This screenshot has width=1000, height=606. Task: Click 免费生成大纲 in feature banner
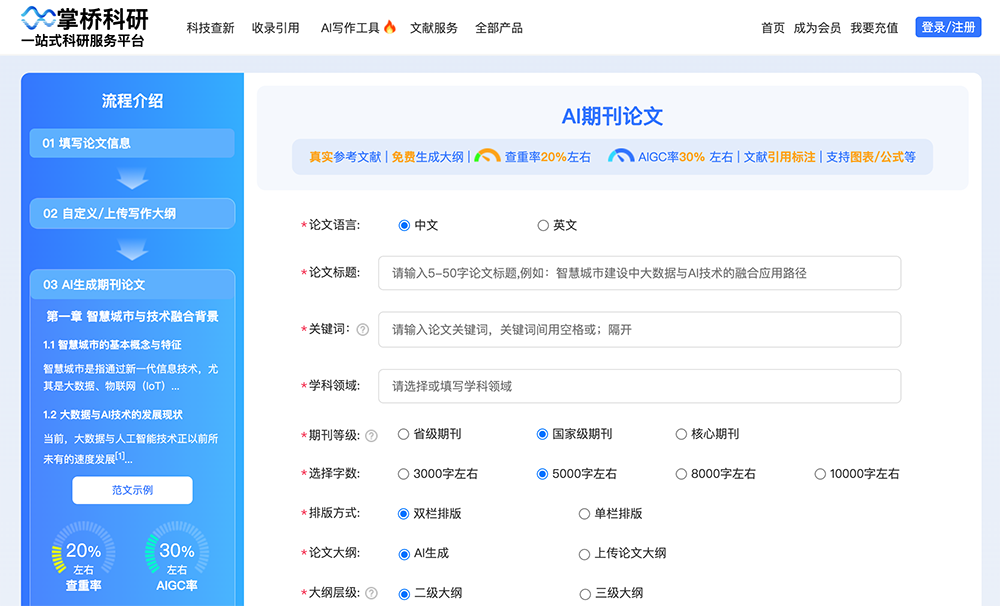tap(427, 157)
